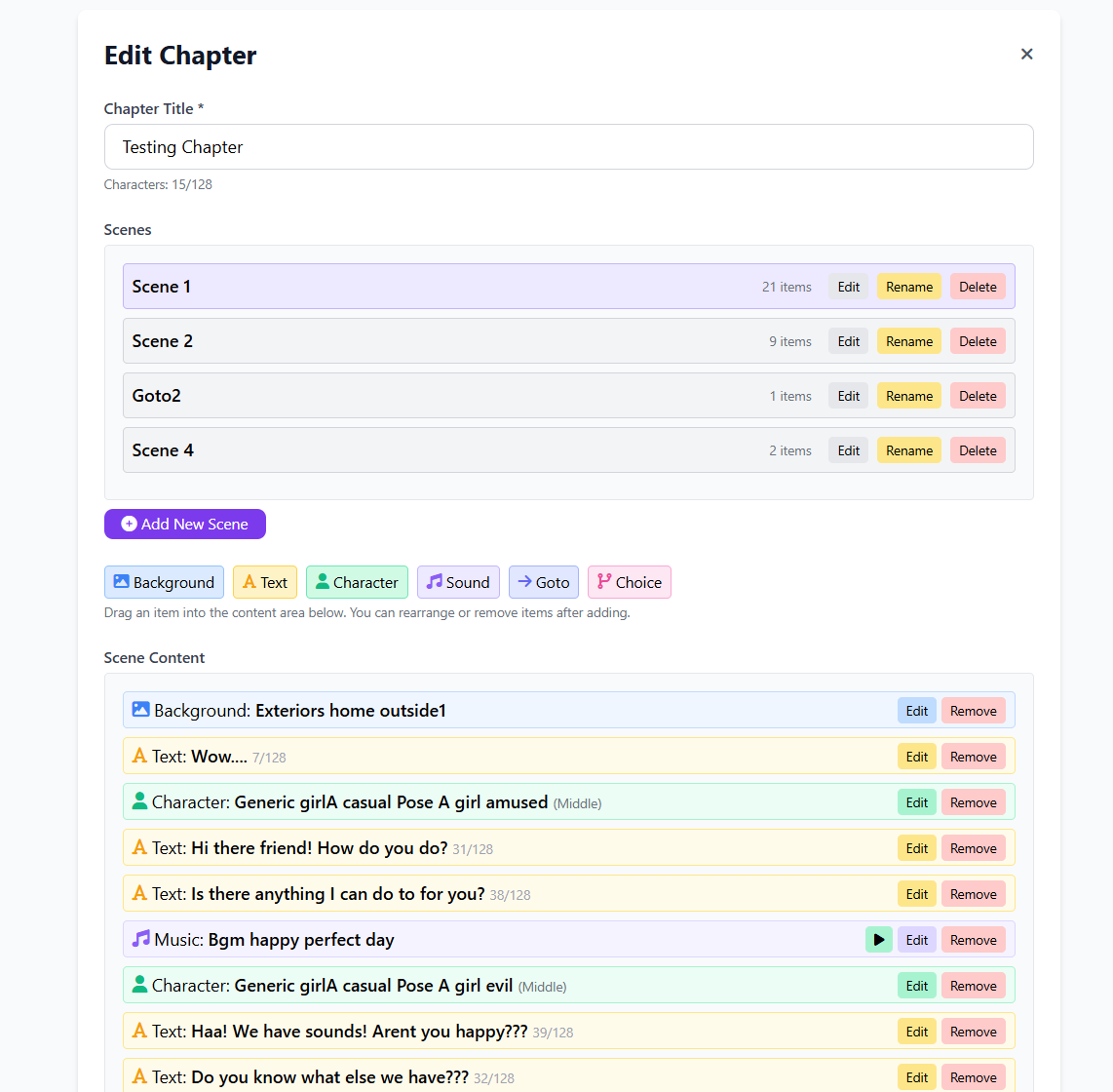Rename the Goto2 scene

(x=908, y=396)
